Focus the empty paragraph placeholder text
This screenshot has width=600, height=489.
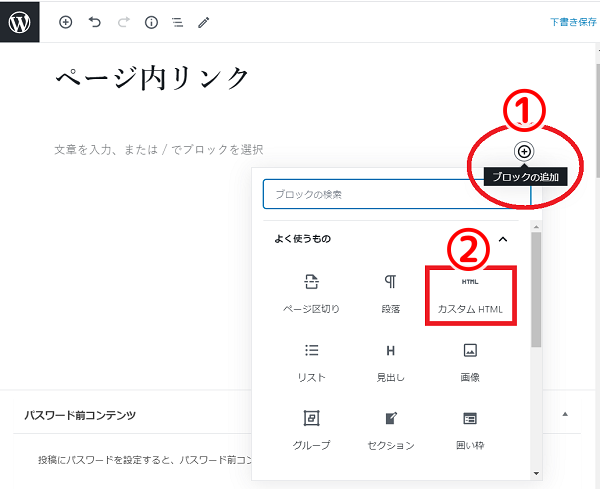pos(159,149)
